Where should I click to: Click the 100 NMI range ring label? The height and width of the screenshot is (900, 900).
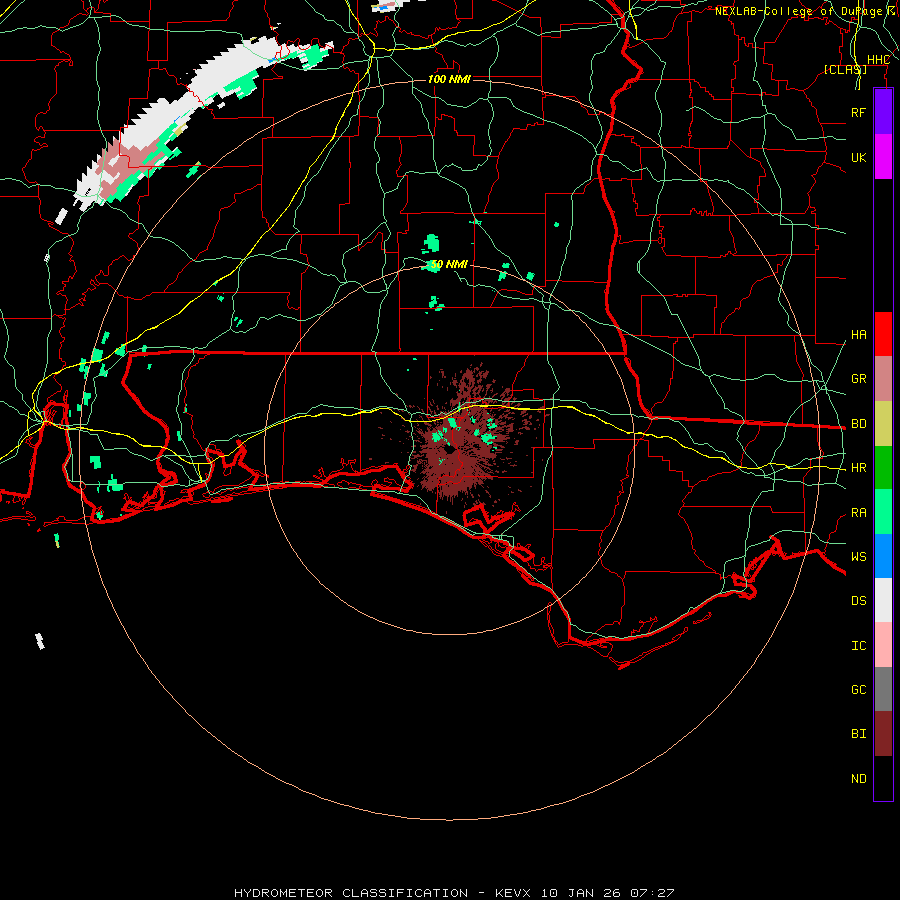(449, 79)
